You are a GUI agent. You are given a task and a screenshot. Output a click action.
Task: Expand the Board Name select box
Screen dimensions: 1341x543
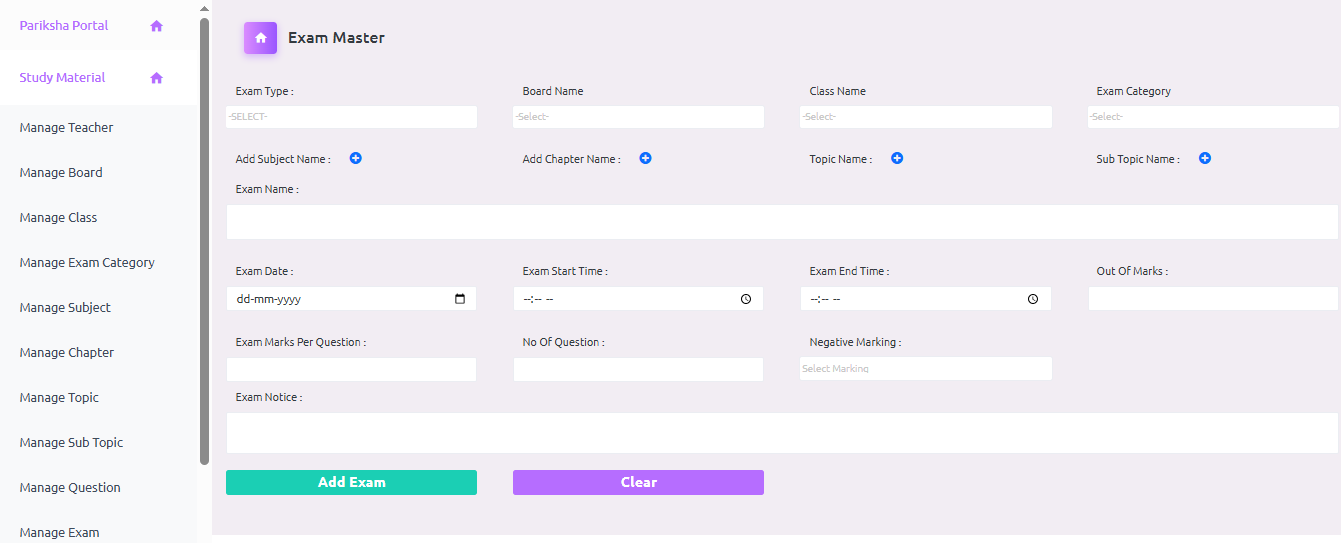coord(638,117)
